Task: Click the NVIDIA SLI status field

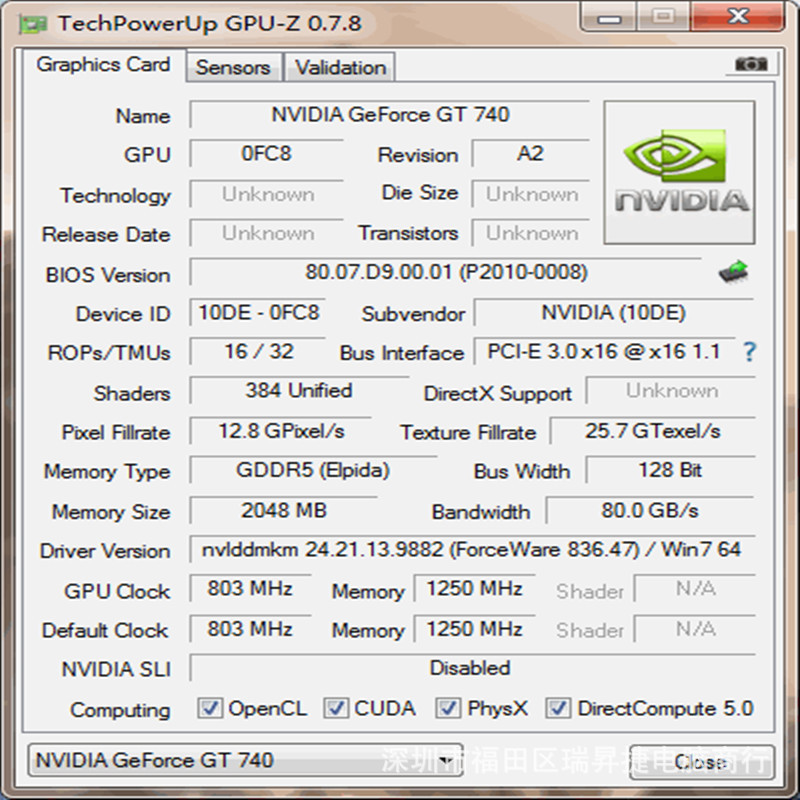Action: (x=472, y=668)
